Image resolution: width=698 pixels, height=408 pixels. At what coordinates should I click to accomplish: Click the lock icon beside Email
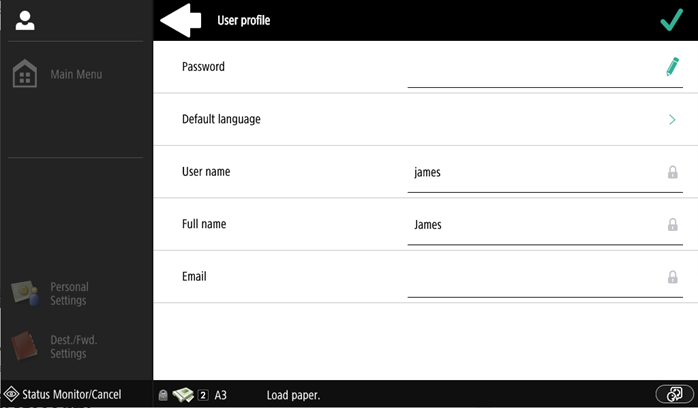(673, 277)
